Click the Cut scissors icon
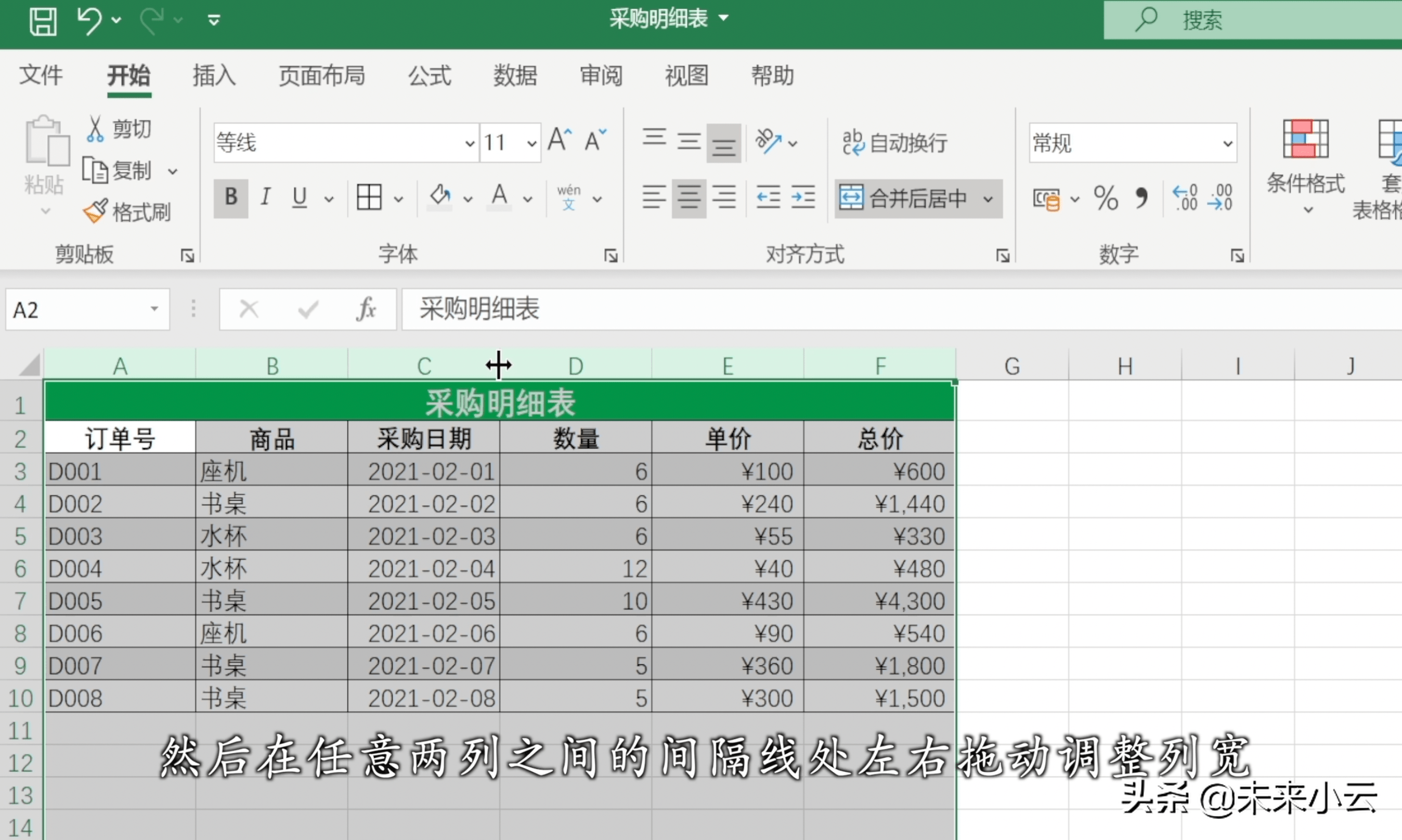The height and width of the screenshot is (840, 1402). click(x=95, y=129)
